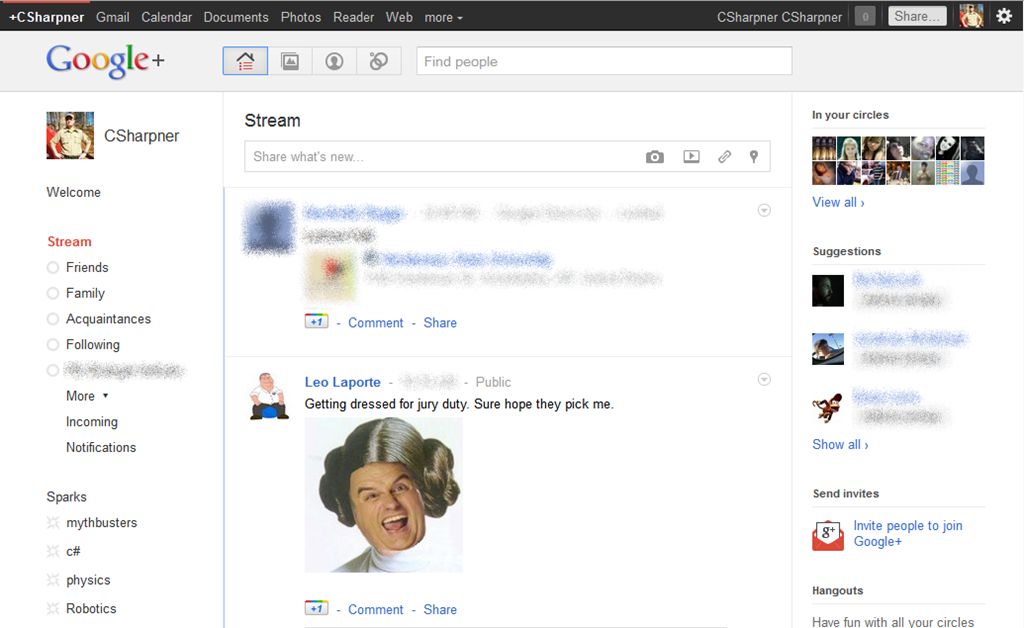Open the top bar 'more' menu
The width and height of the screenshot is (1024, 628).
coord(443,18)
